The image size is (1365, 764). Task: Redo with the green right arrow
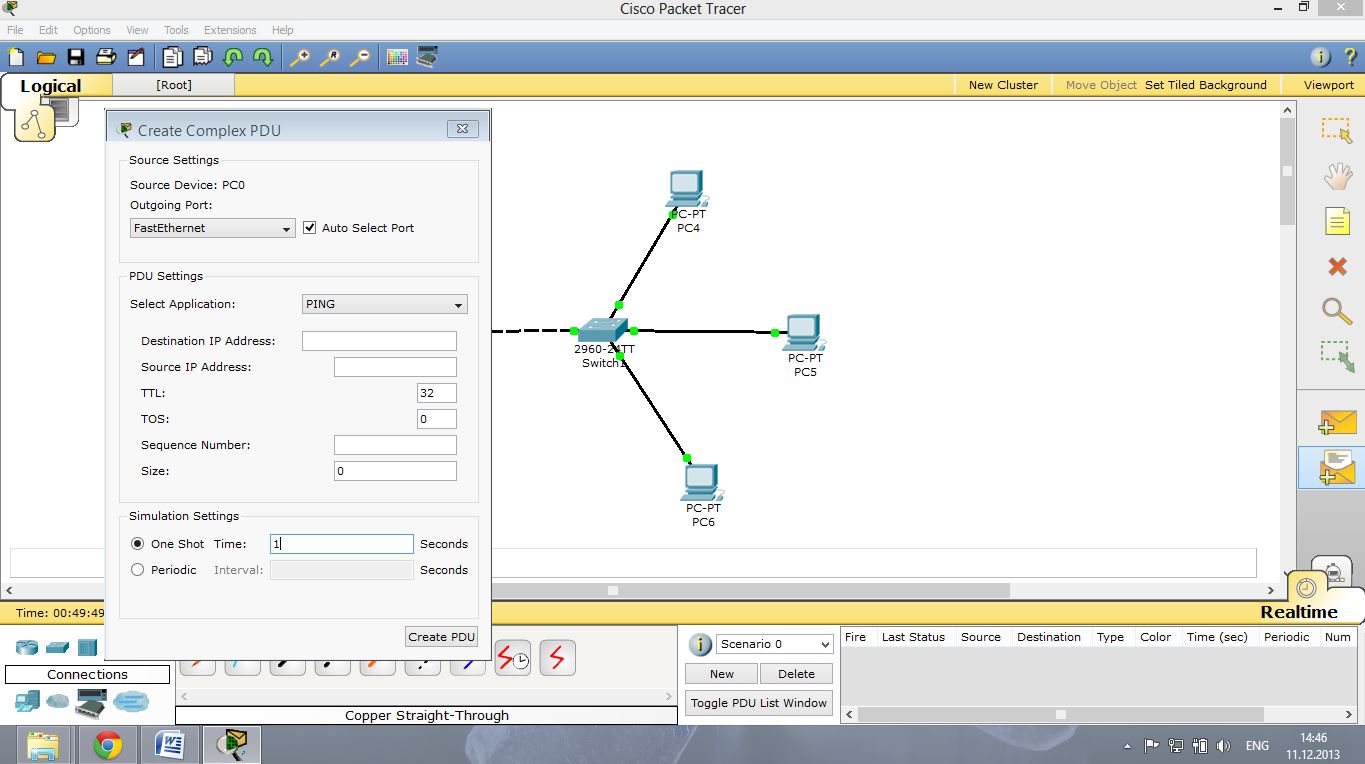pyautogui.click(x=263, y=57)
